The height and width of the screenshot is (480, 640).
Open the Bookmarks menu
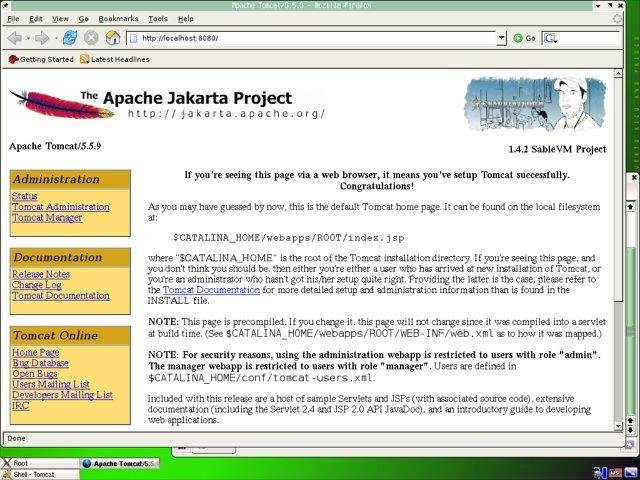pyautogui.click(x=118, y=19)
